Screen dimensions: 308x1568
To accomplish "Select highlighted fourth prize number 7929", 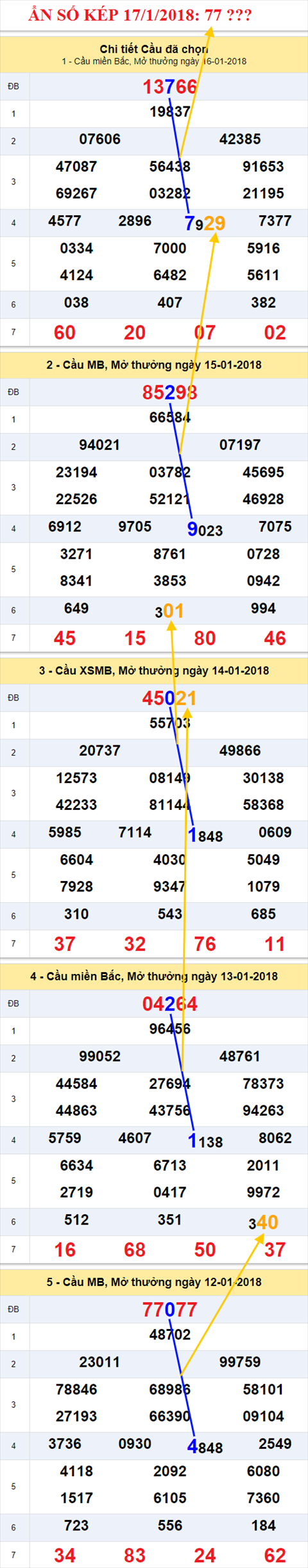I will coord(205,223).
